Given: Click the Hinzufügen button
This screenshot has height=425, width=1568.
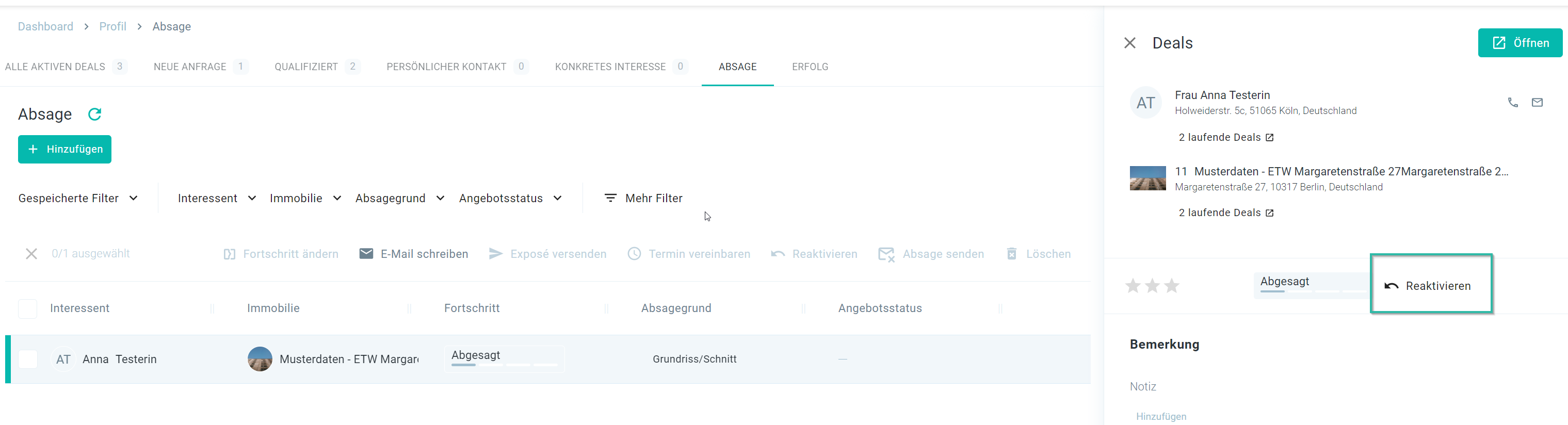Looking at the screenshot, I should pyautogui.click(x=64, y=149).
